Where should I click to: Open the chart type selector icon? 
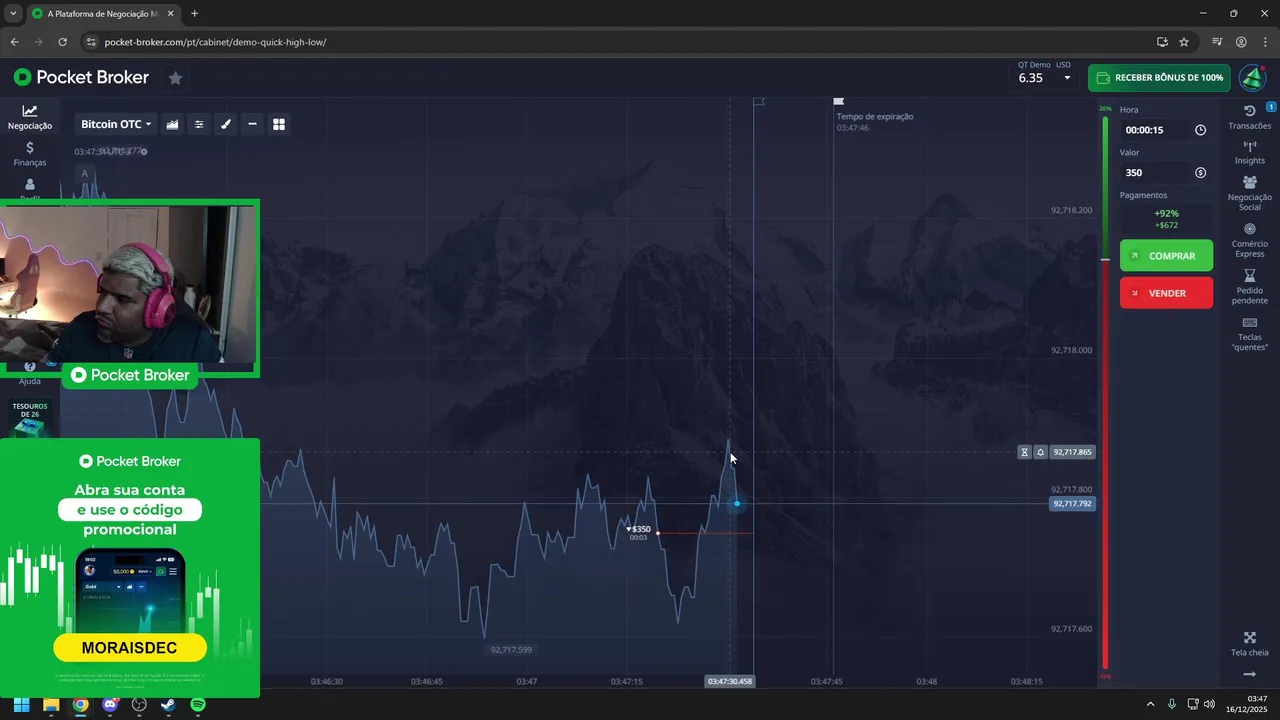click(x=172, y=124)
